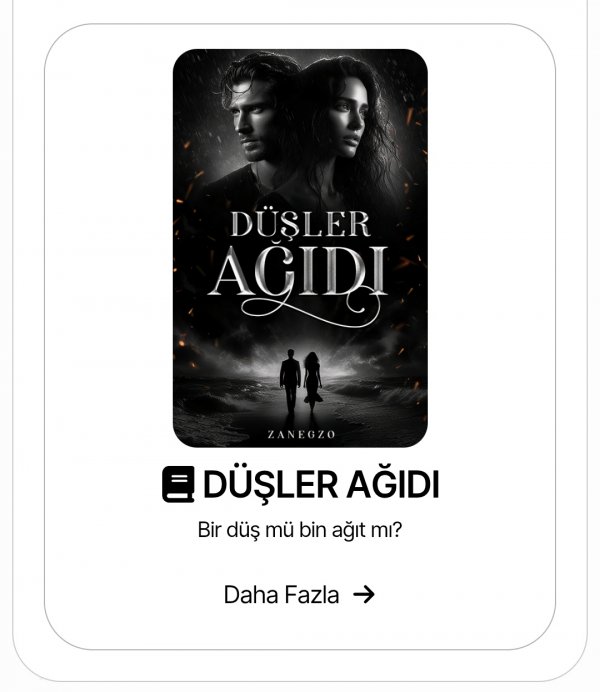The height and width of the screenshot is (692, 600).
Task: Open the Düşler Ağıdı book cover image
Action: click(x=300, y=248)
